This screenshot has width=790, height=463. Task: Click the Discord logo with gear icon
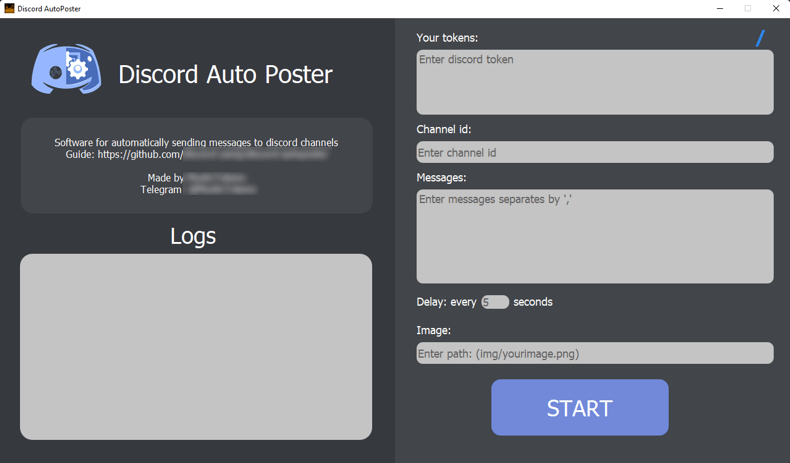(66, 69)
